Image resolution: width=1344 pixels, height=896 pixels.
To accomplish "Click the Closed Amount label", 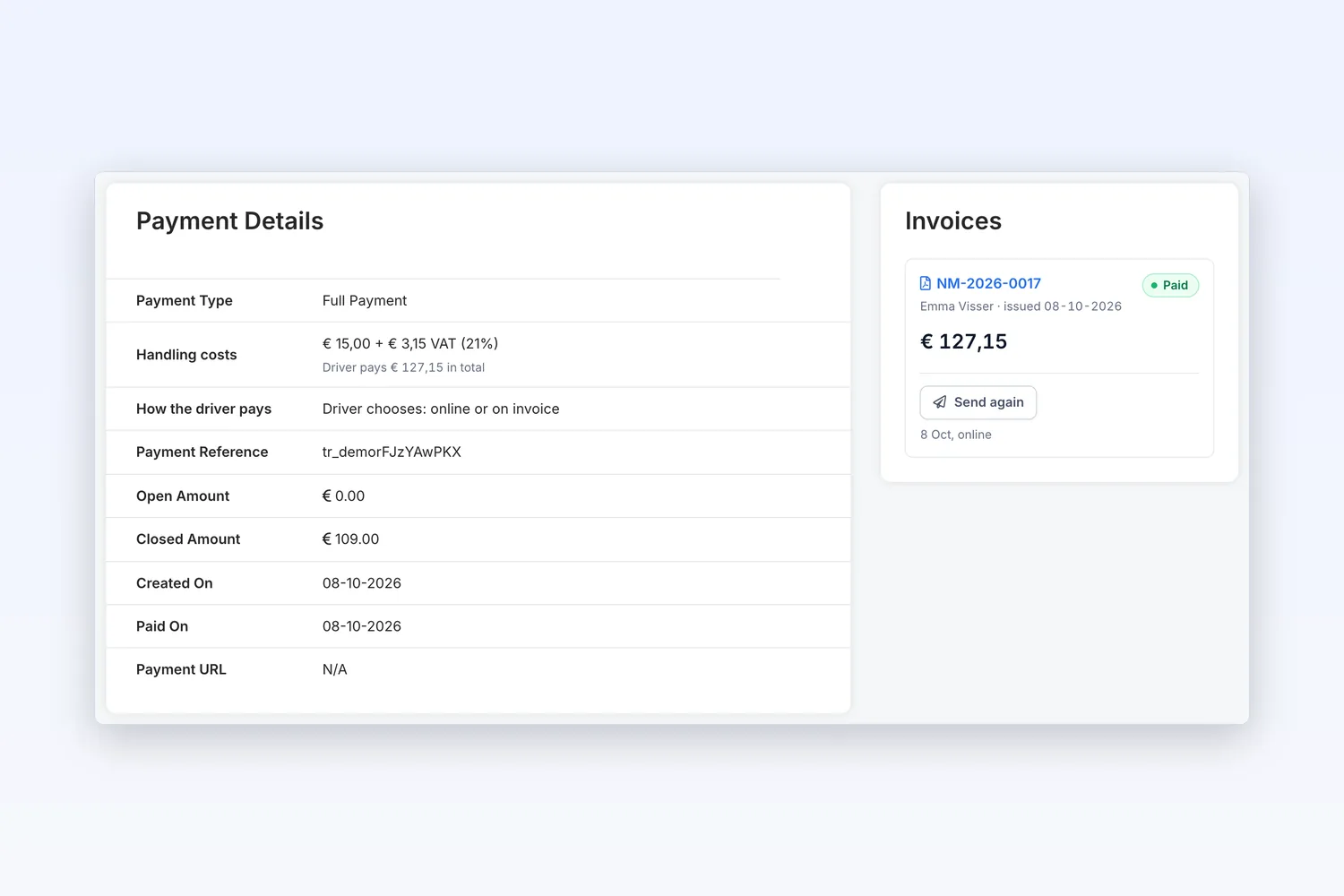I will (x=188, y=539).
